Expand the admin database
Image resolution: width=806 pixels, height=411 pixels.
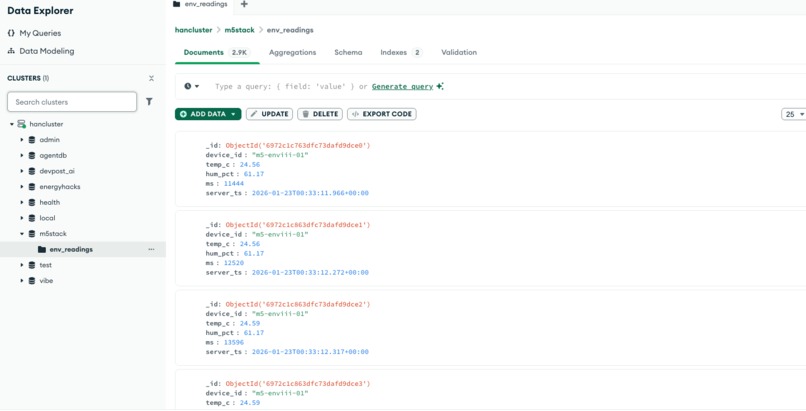click(22, 140)
